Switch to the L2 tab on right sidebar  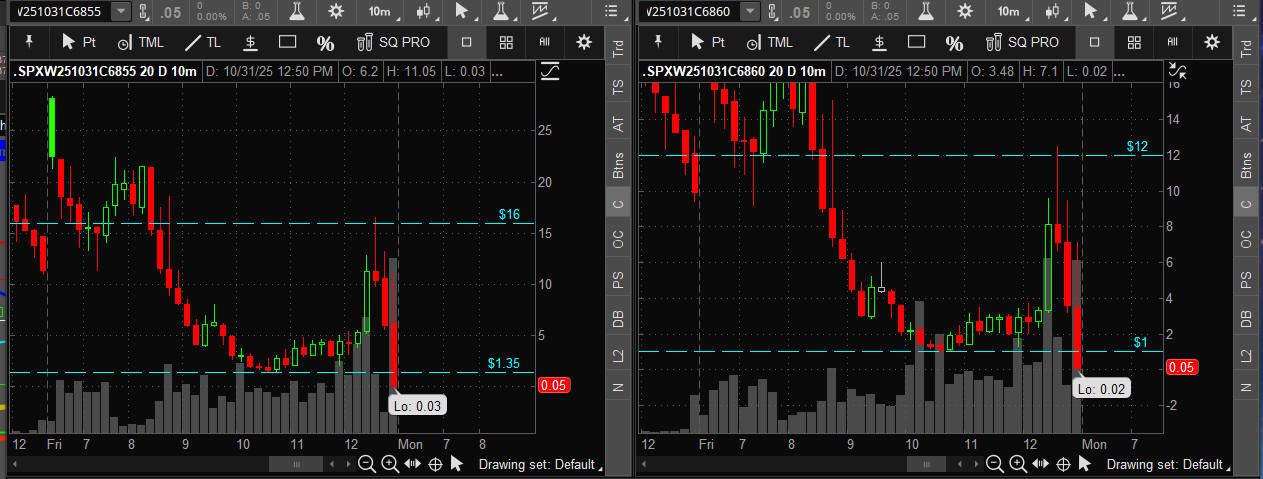[1245, 355]
